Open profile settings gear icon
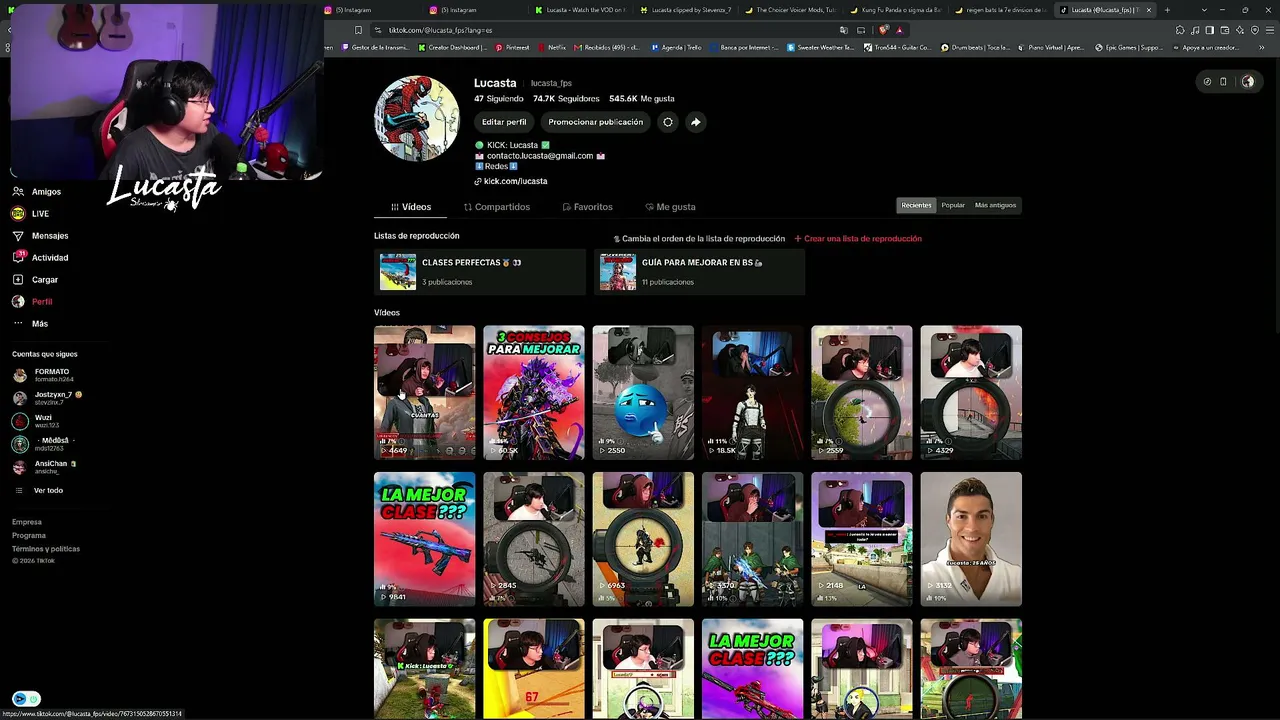The image size is (1280, 720). [x=668, y=122]
